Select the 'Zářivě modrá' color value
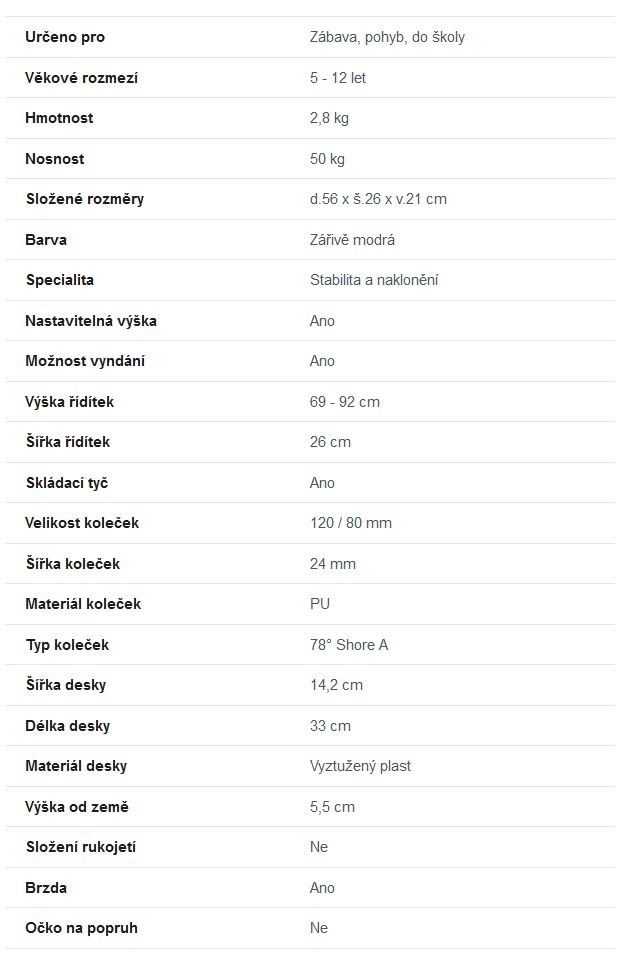Image resolution: width=626 pixels, height=960 pixels. [x=352, y=240]
